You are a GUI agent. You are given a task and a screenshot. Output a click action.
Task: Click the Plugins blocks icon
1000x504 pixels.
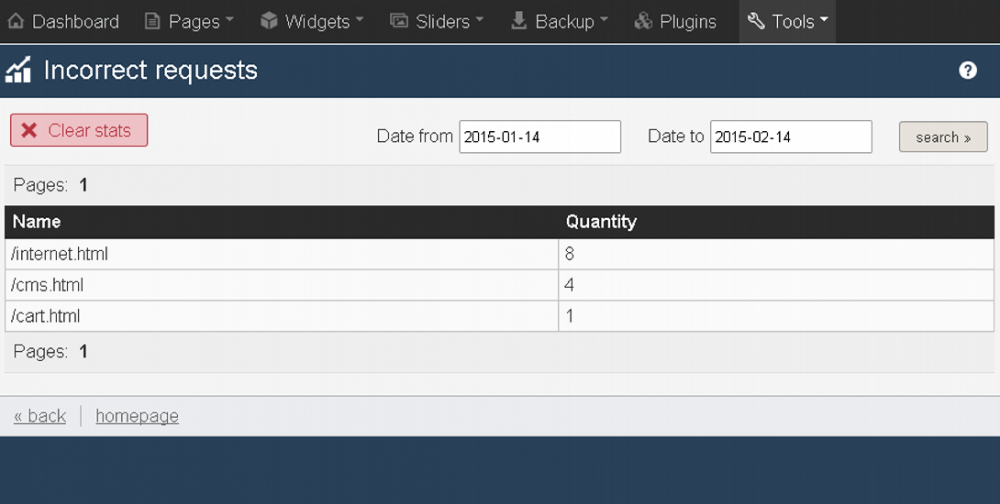point(643,21)
